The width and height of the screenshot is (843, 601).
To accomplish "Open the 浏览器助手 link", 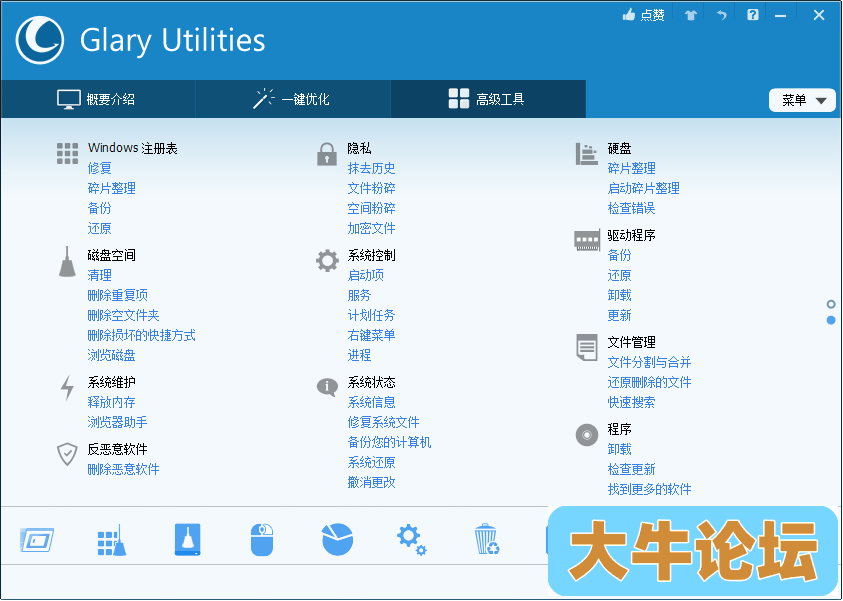I will pyautogui.click(x=117, y=422).
